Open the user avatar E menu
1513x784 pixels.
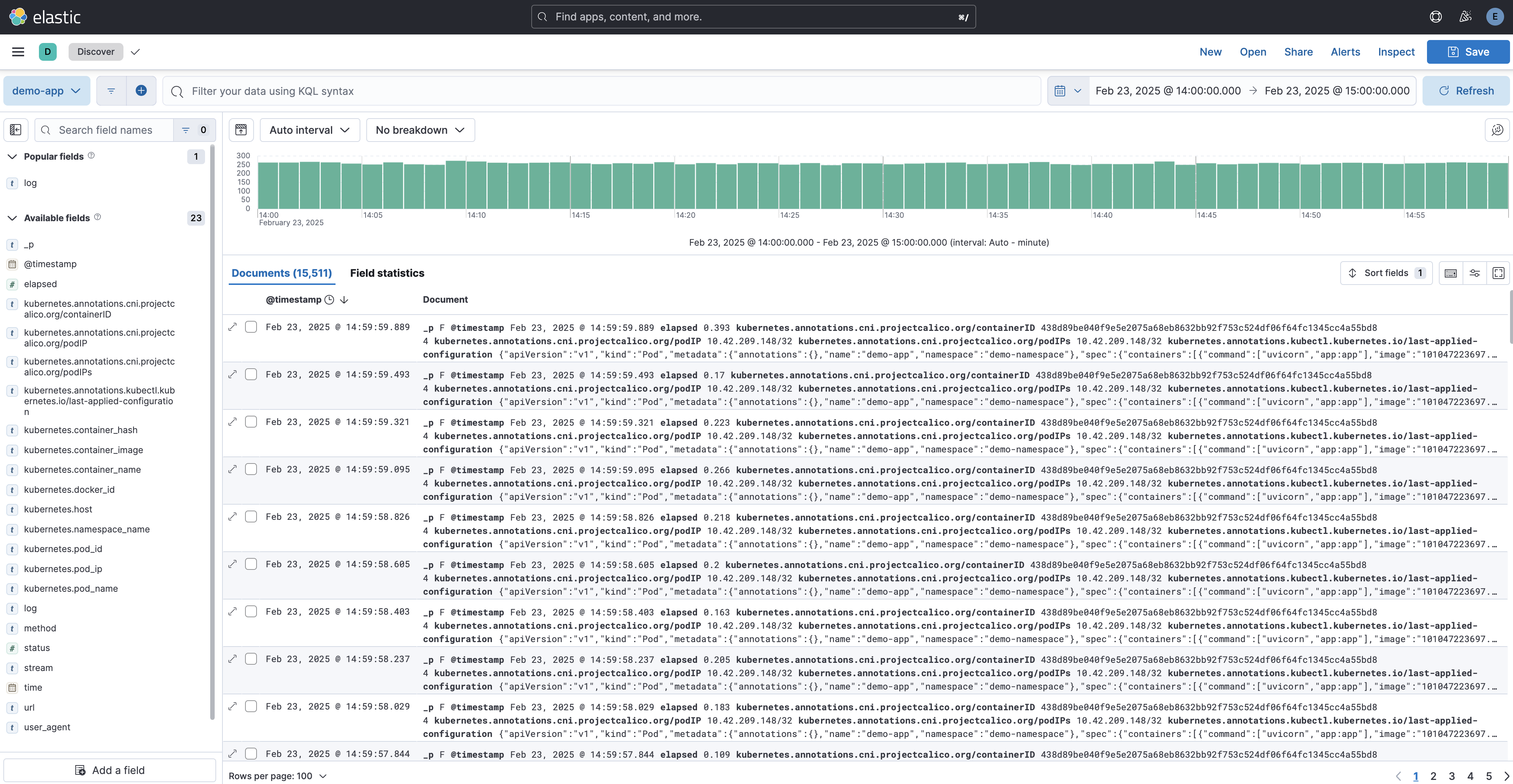(x=1494, y=17)
